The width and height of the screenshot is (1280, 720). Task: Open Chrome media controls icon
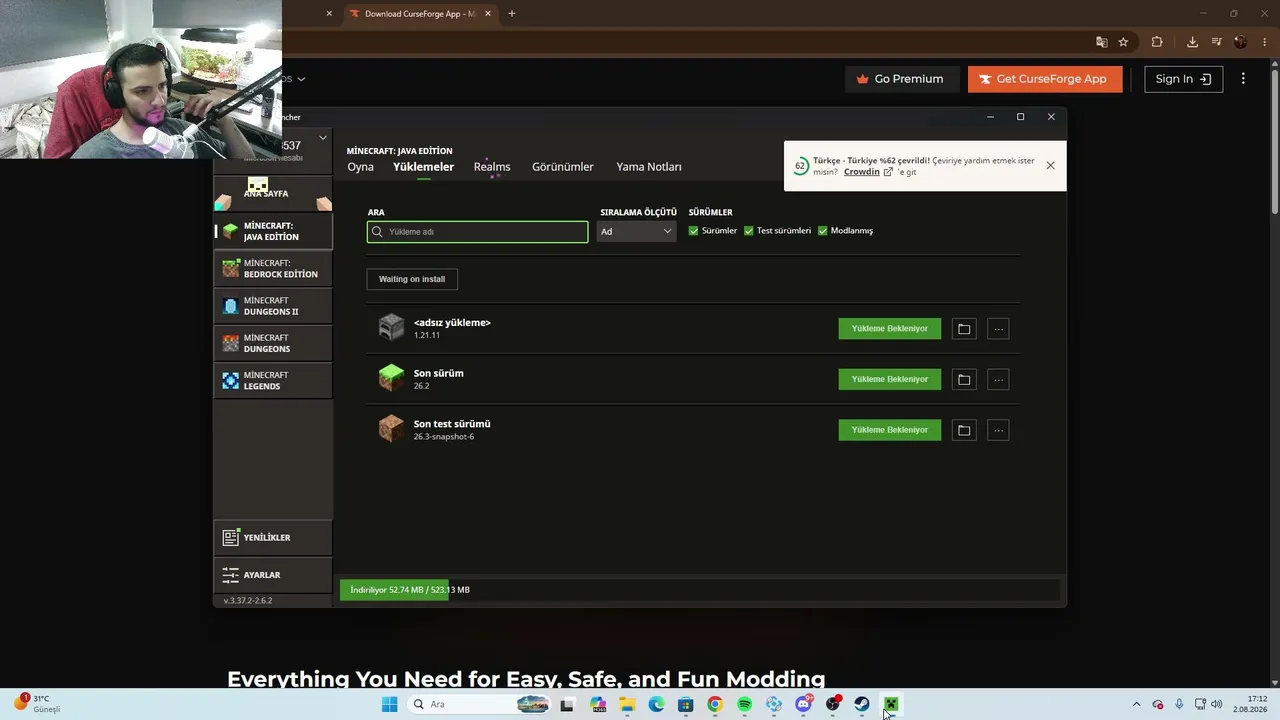tap(1217, 42)
